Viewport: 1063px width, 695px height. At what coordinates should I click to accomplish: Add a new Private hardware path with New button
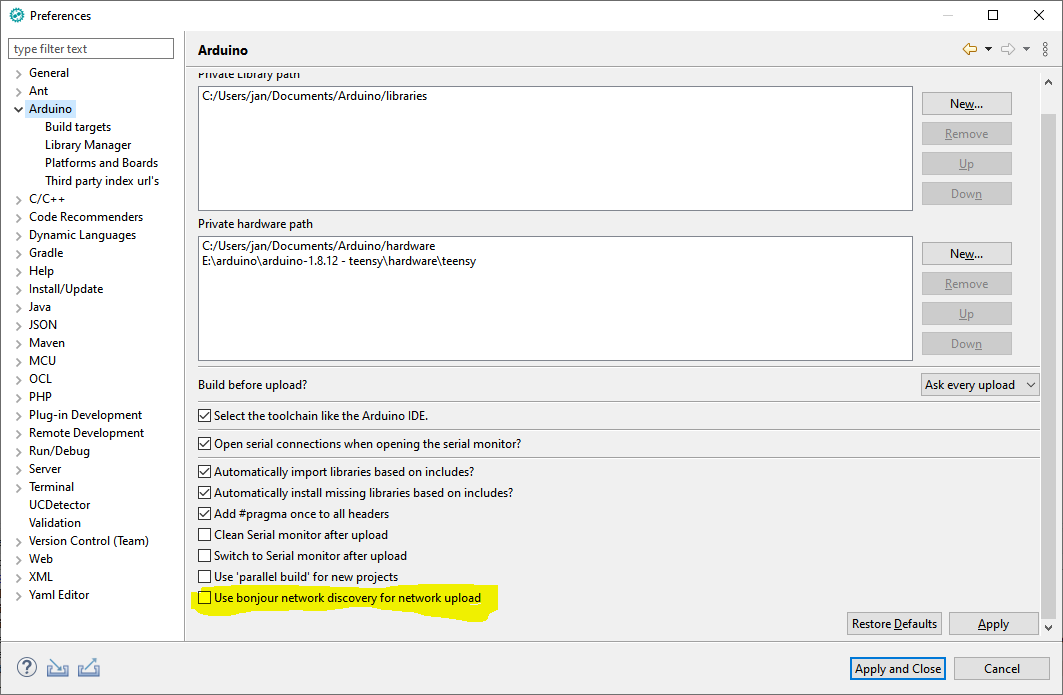[x=966, y=253]
